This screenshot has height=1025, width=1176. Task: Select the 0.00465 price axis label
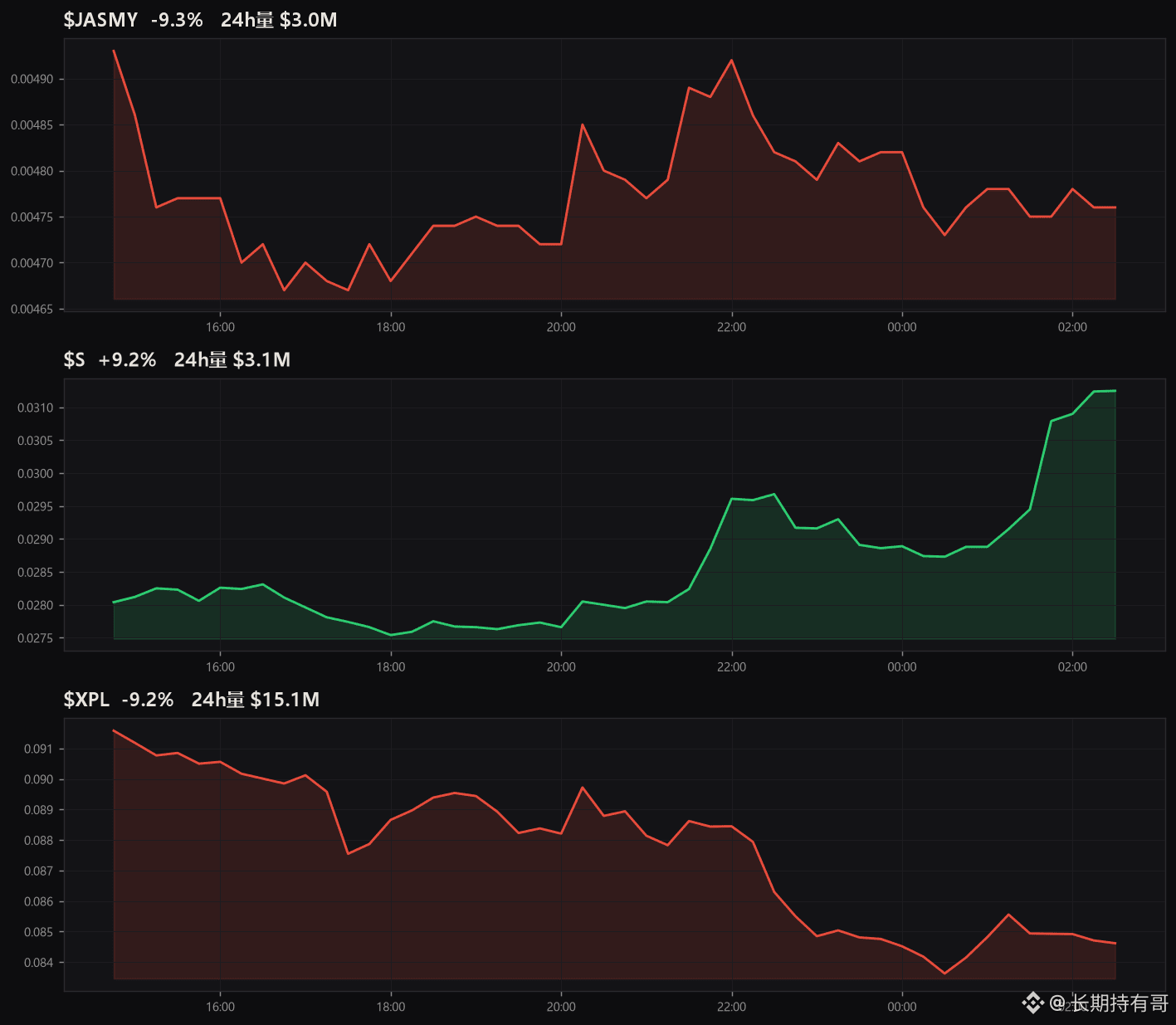32,309
